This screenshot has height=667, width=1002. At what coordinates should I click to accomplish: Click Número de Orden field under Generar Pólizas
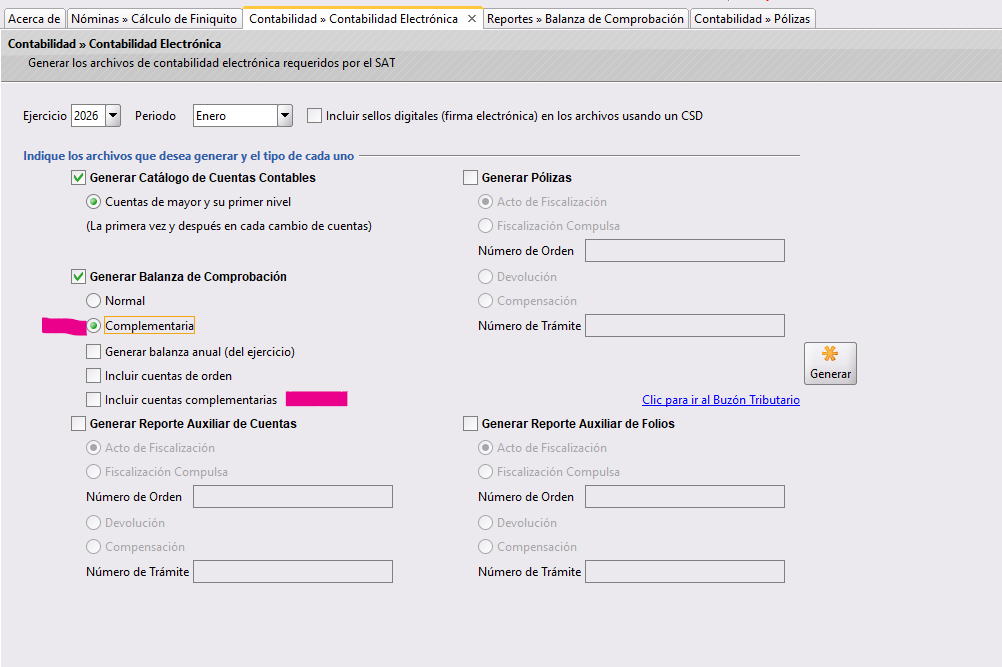point(685,250)
